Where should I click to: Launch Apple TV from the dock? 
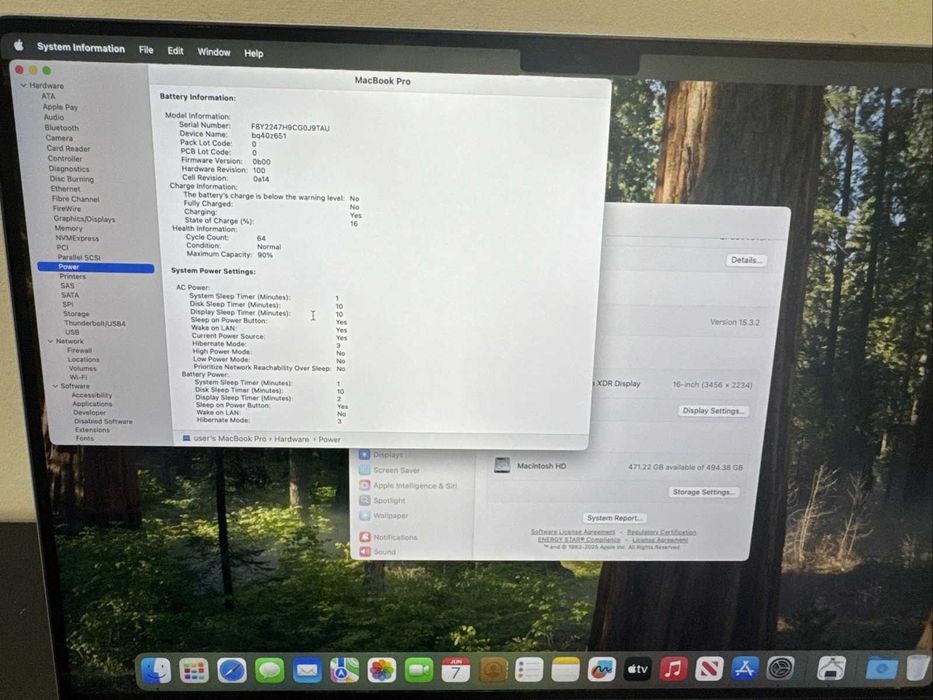[x=637, y=670]
